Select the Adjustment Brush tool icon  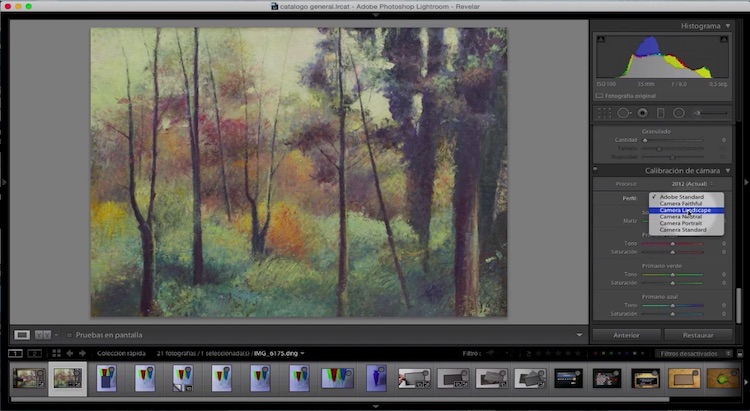click(711, 113)
